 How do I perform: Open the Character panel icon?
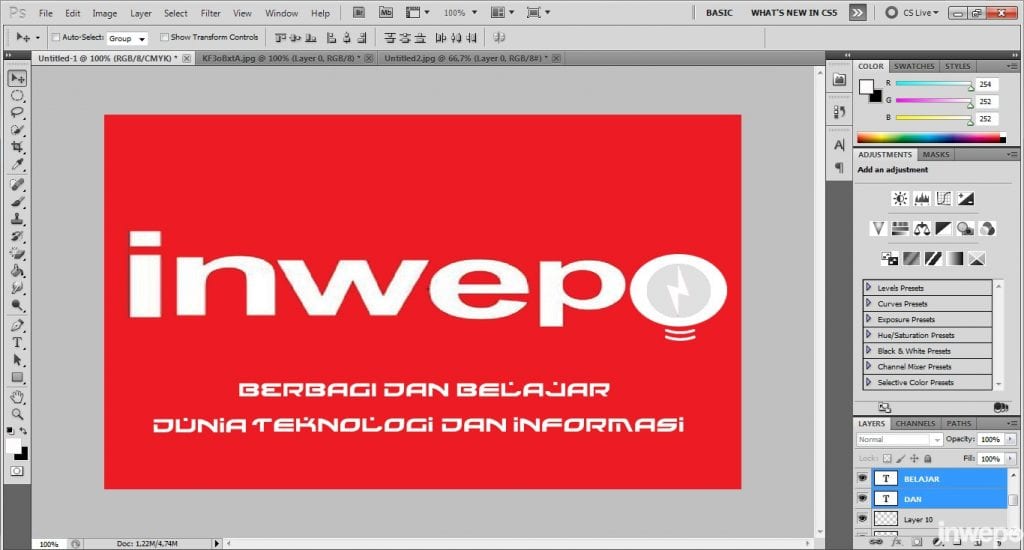839,145
